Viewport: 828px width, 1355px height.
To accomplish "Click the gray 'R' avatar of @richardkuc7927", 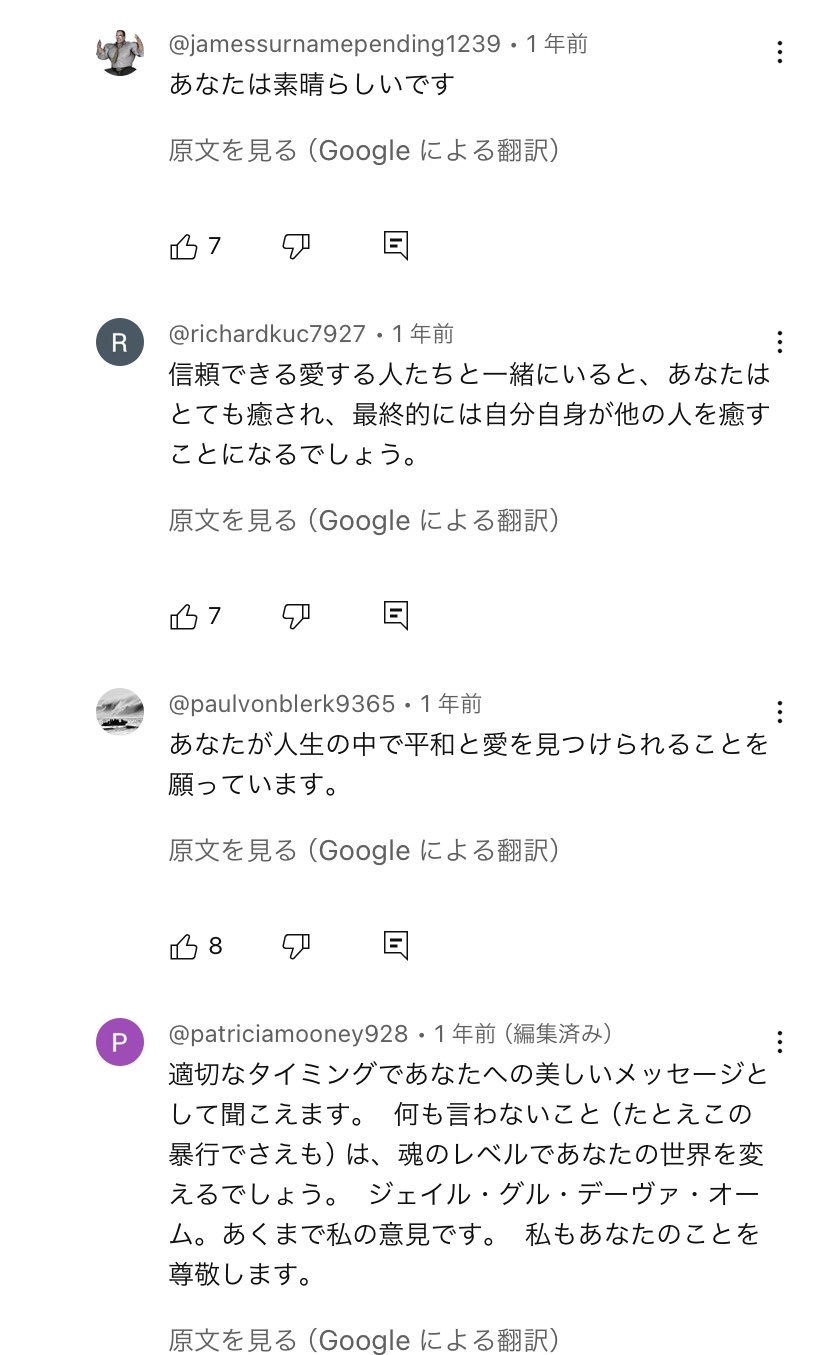I will click(120, 343).
